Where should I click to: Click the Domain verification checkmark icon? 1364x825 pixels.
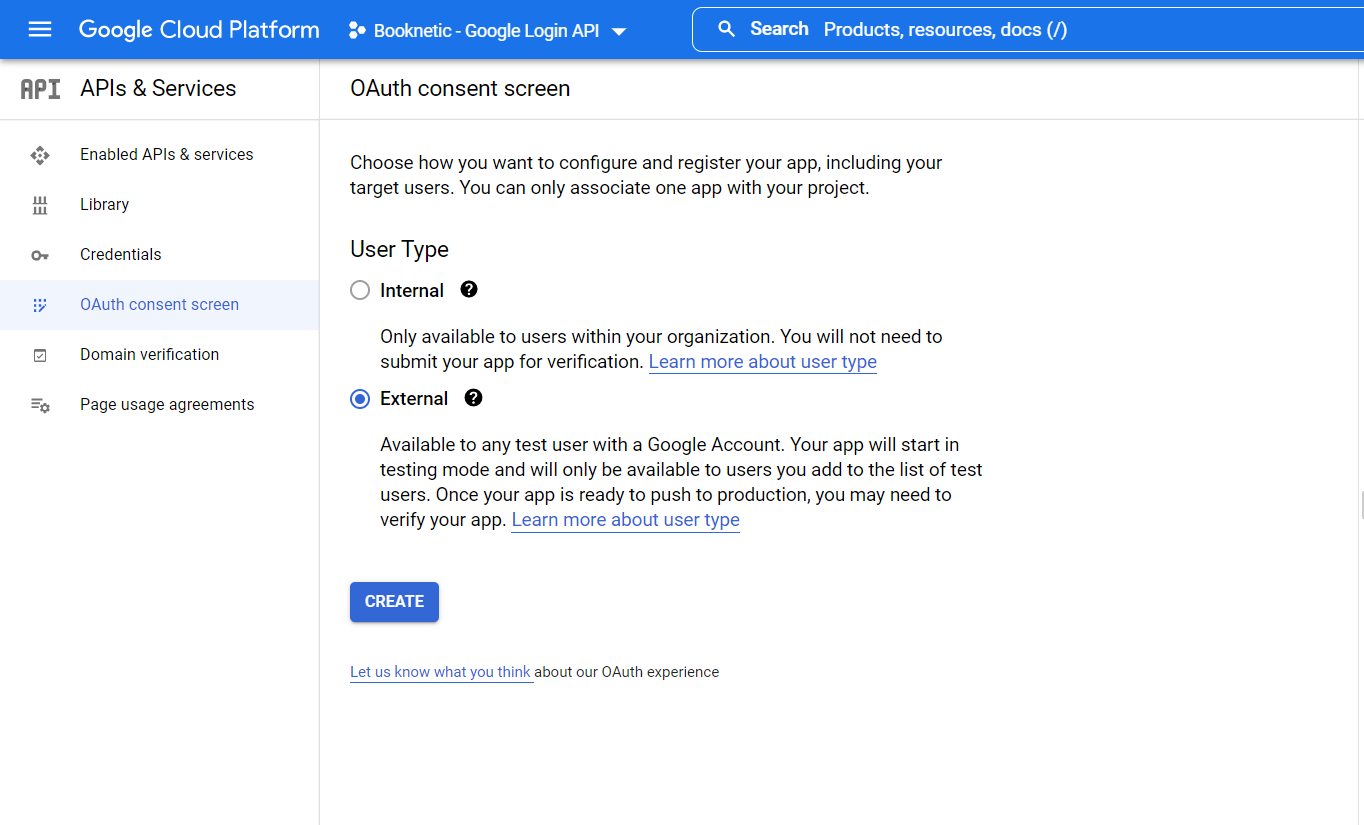click(40, 354)
